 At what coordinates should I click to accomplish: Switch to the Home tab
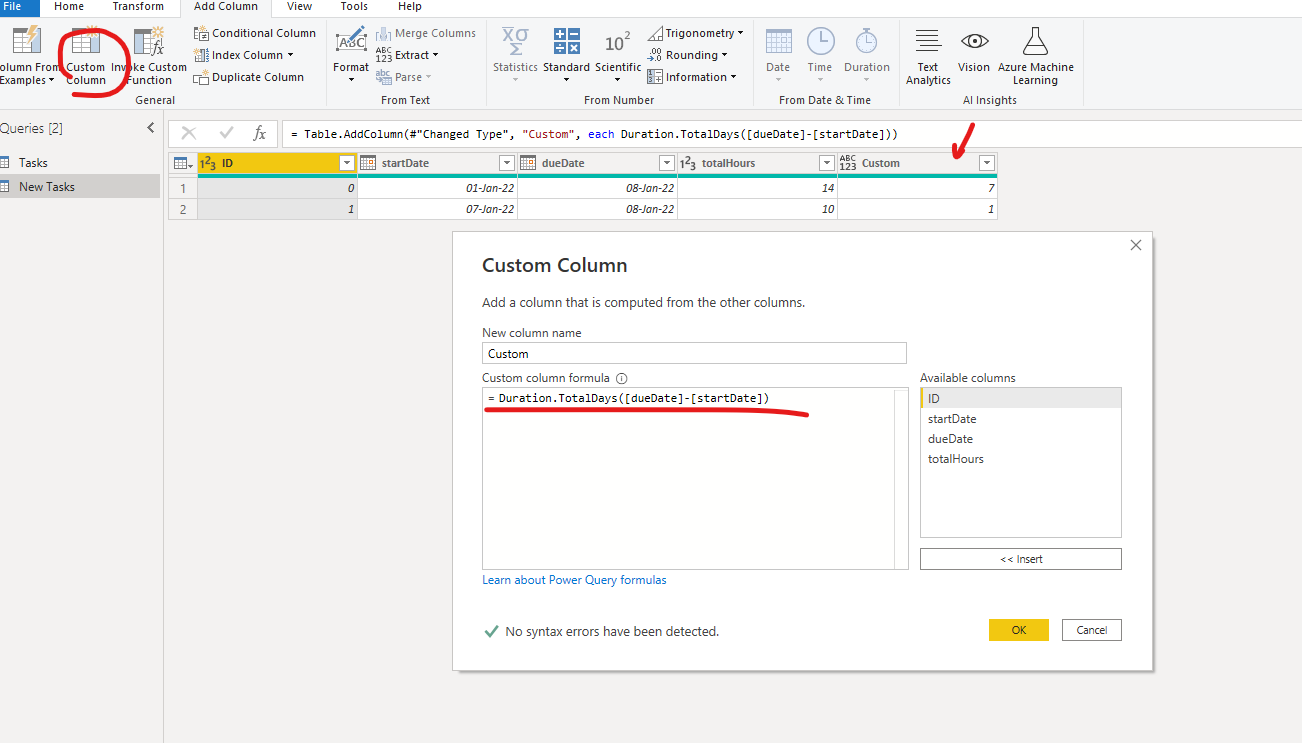coord(69,7)
